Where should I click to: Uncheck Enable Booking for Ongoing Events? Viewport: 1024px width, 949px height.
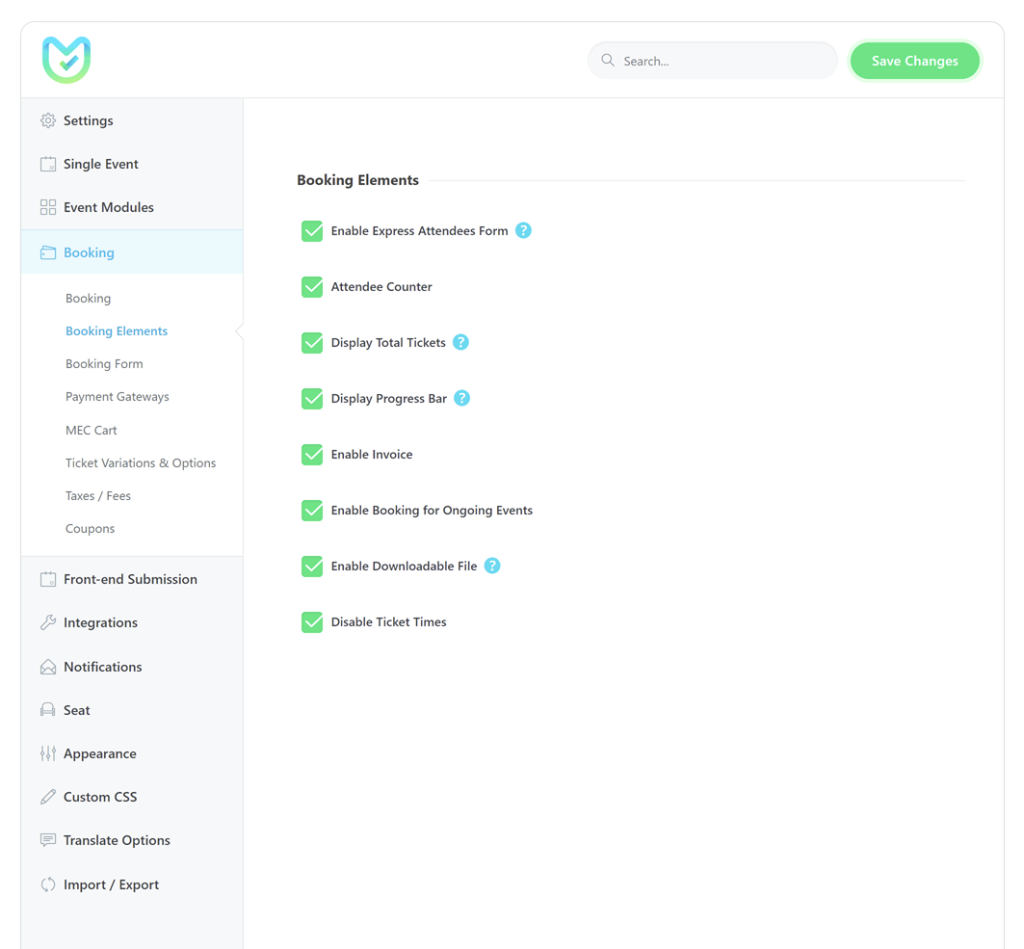point(313,510)
